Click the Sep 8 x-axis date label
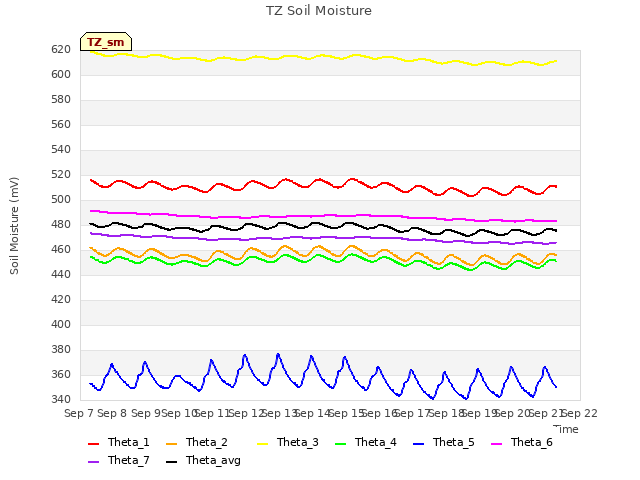Viewport: 640px width, 480px height. point(112,413)
